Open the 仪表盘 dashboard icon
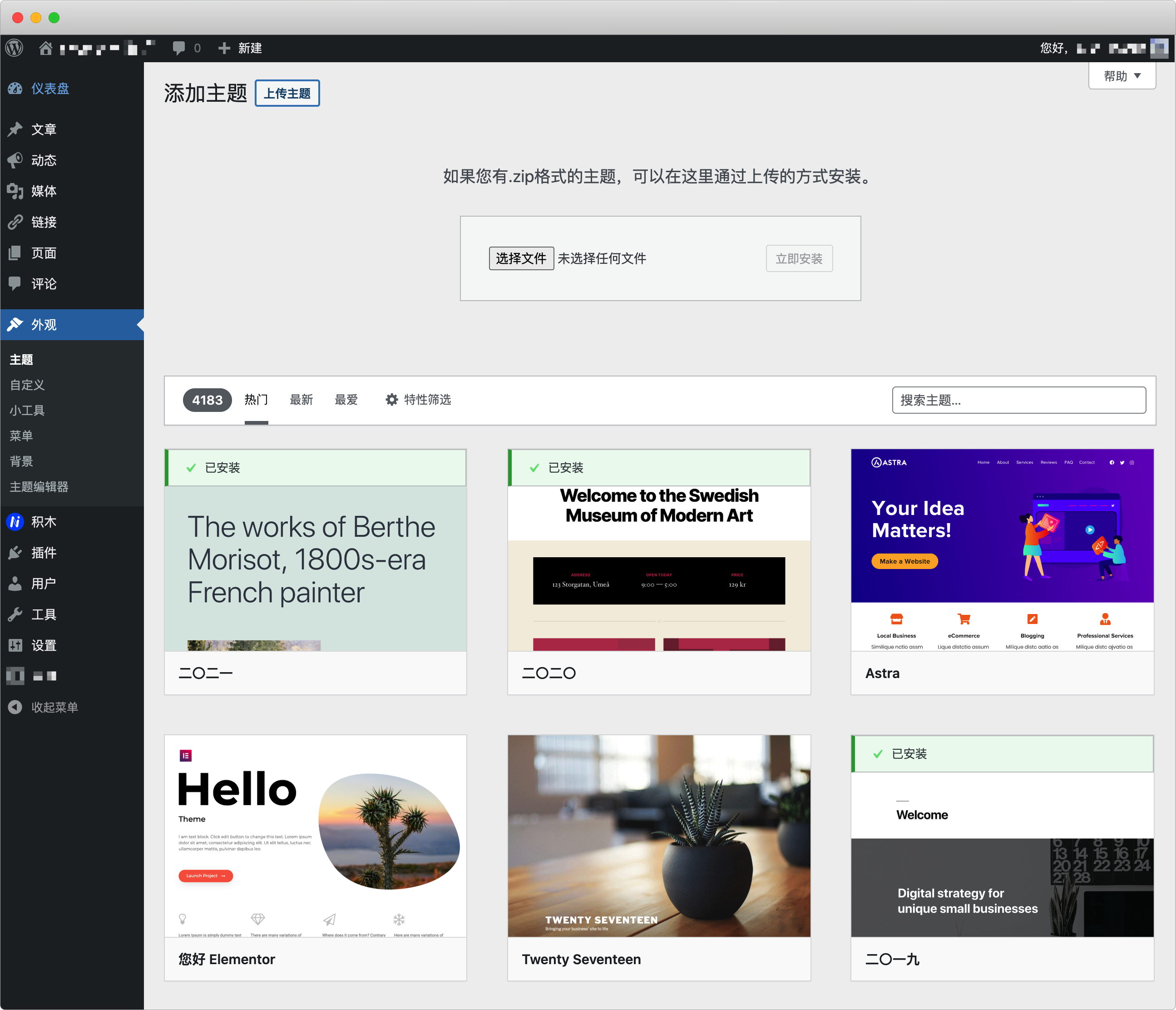The height and width of the screenshot is (1010, 1176). (x=15, y=89)
